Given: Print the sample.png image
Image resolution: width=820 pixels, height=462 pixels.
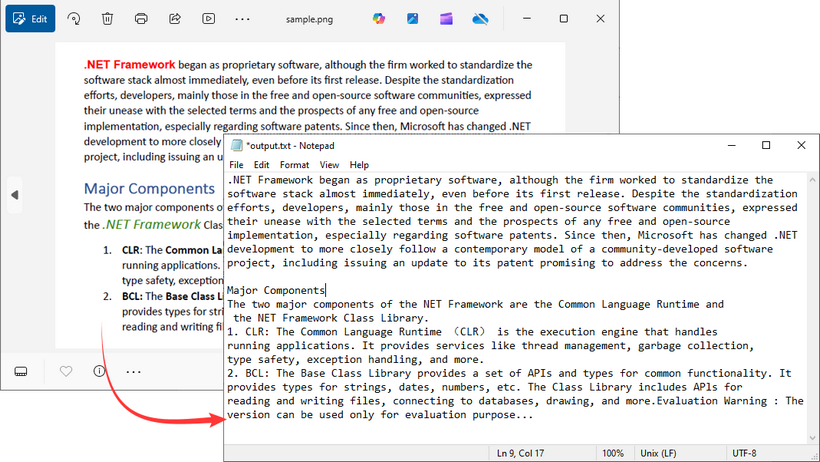Looking at the screenshot, I should point(141,19).
